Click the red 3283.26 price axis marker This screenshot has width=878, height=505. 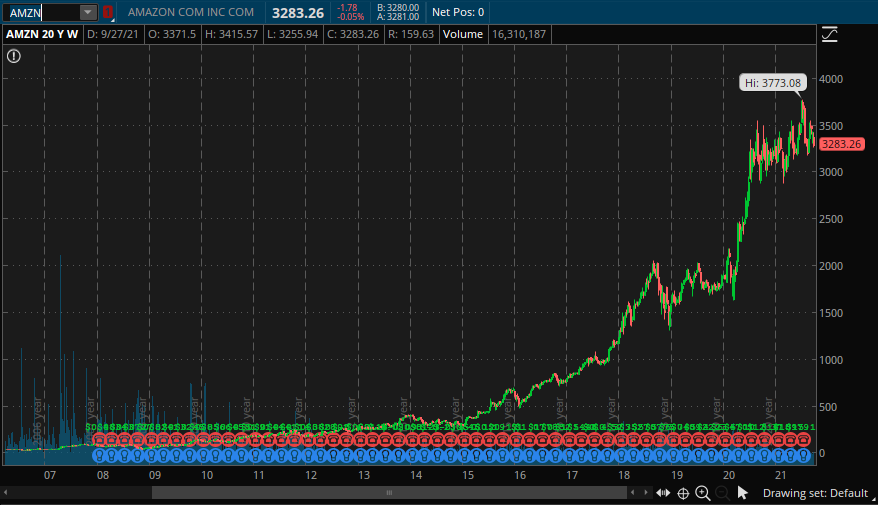(x=842, y=144)
